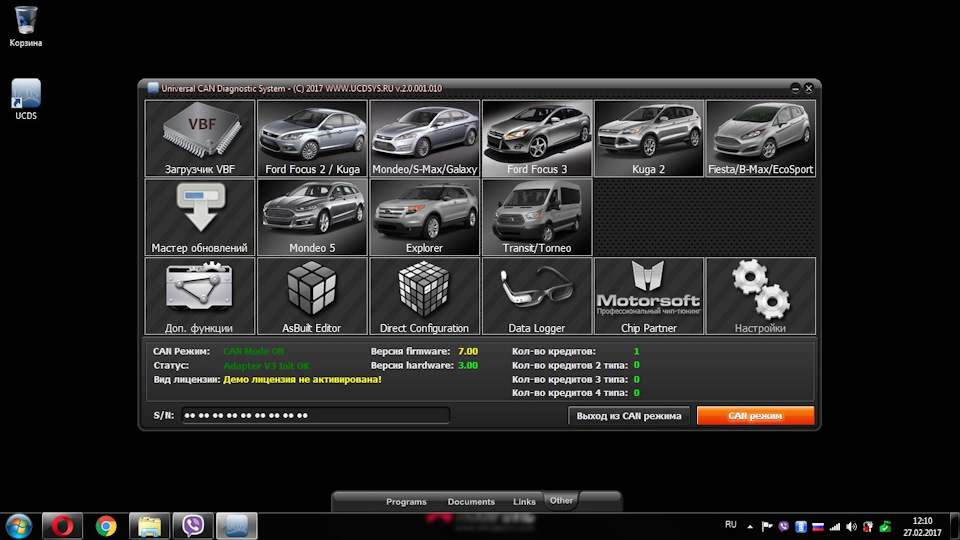Open the Windows Start menu
Viewport: 960px width, 540px height.
[19, 526]
